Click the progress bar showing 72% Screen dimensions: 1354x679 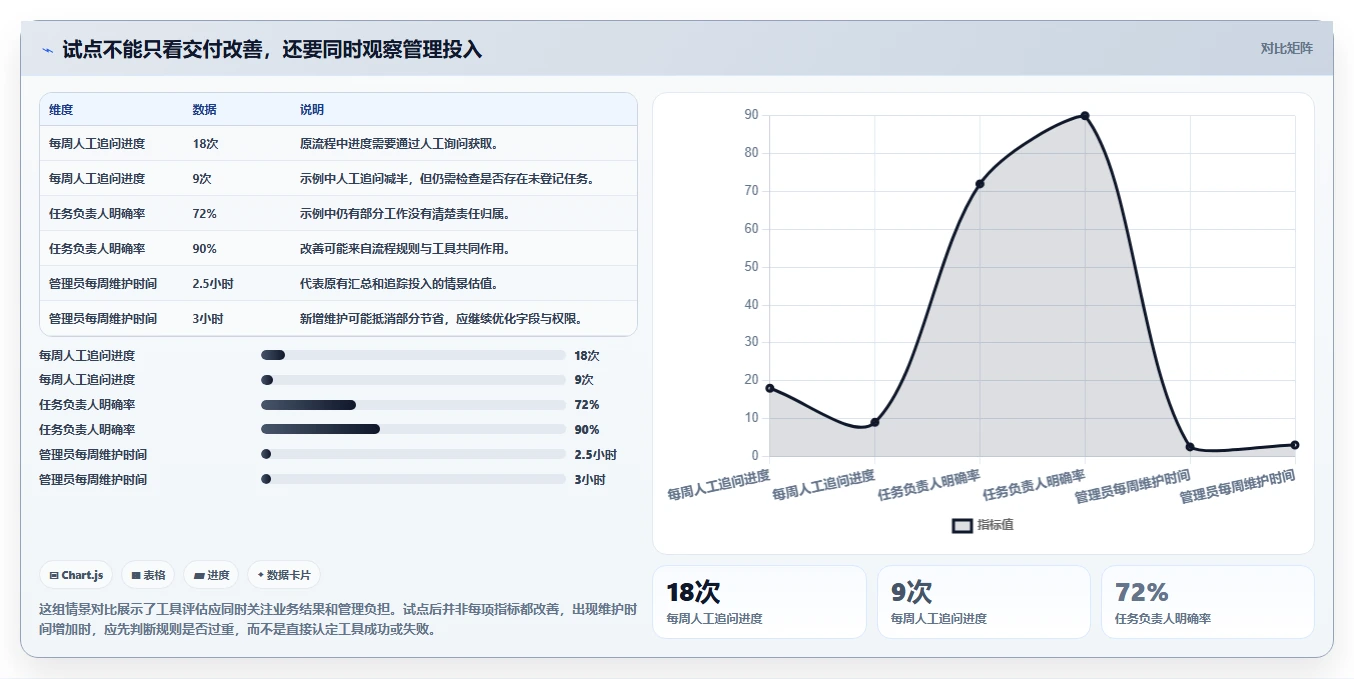click(x=413, y=405)
